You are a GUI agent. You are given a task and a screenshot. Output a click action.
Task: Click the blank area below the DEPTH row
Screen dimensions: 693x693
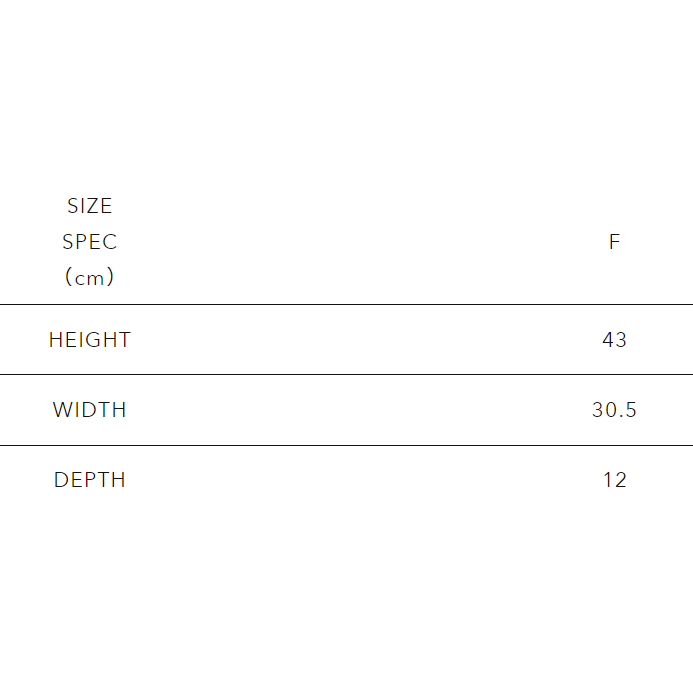point(346,600)
